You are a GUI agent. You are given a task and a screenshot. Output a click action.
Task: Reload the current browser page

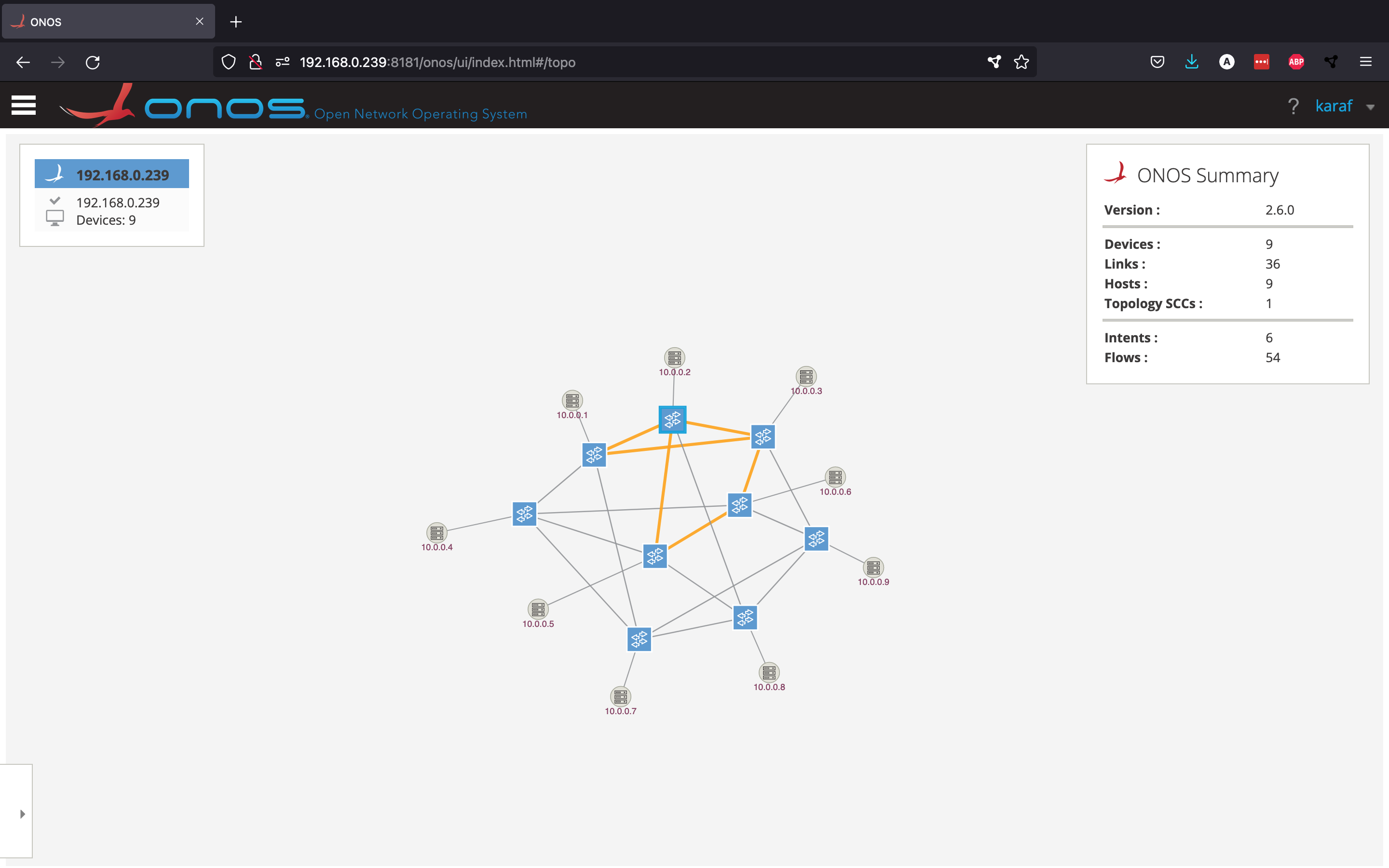(x=93, y=62)
